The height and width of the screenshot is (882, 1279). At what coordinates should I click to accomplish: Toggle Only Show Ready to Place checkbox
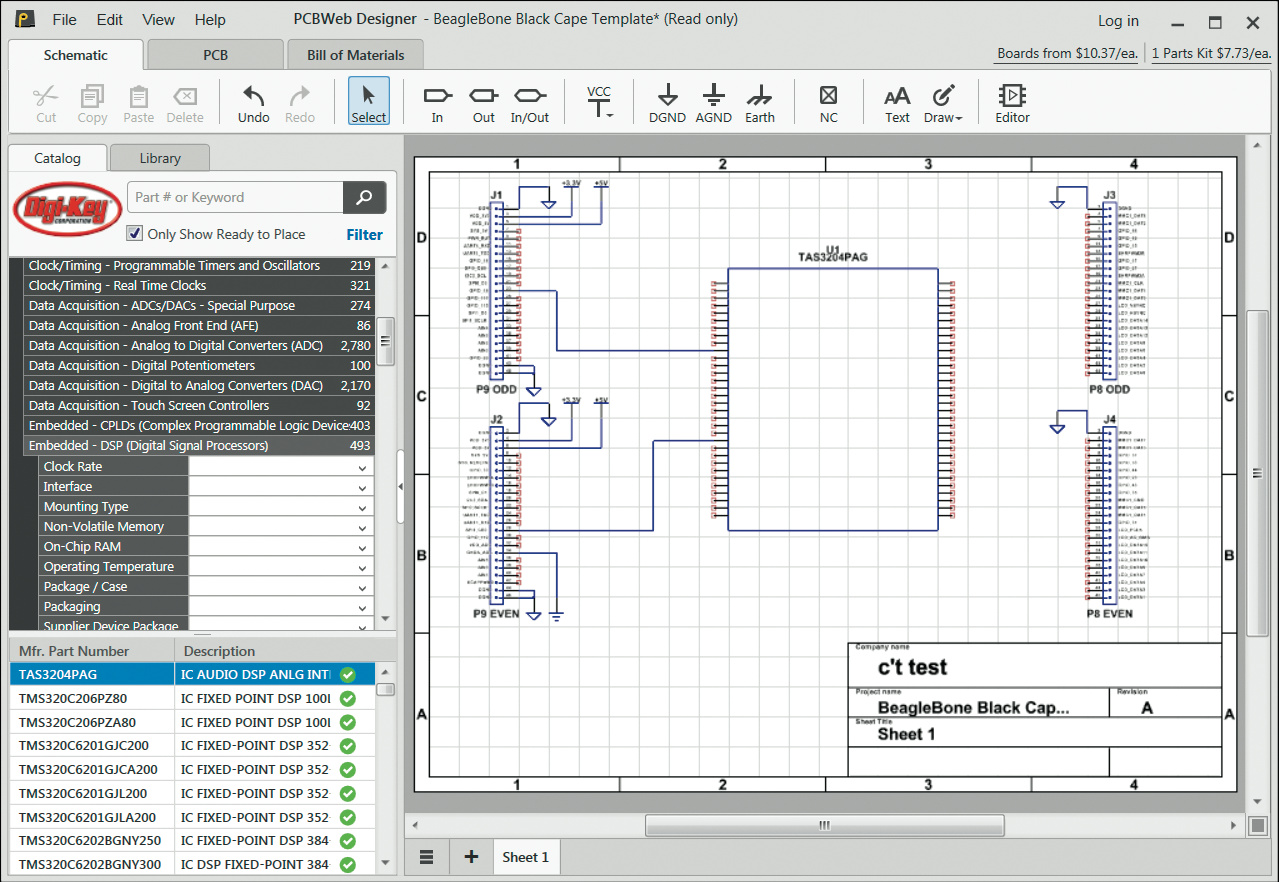pos(135,234)
